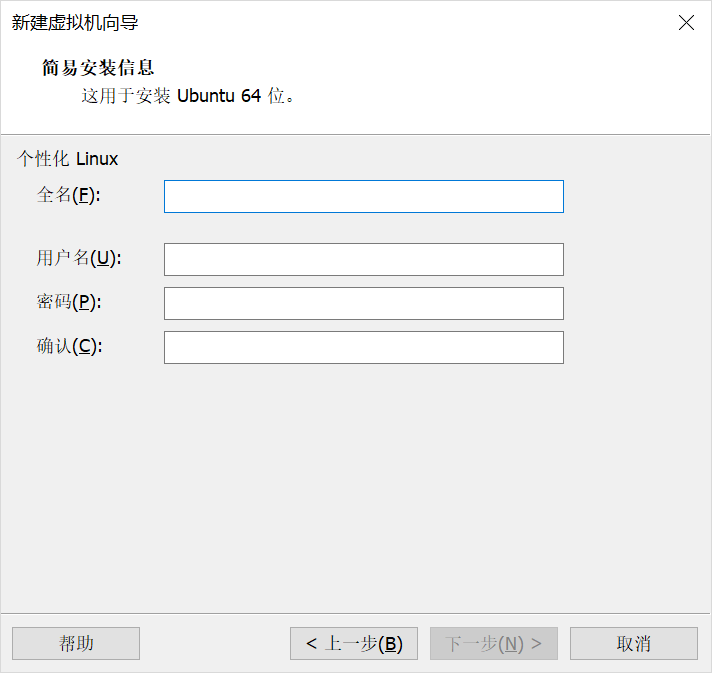Click the separator line above the bottom buttons
The image size is (712, 673).
click(x=356, y=613)
